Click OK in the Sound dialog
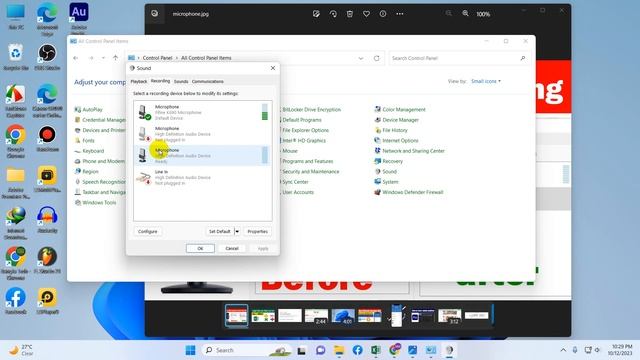The width and height of the screenshot is (640, 360). (200, 248)
